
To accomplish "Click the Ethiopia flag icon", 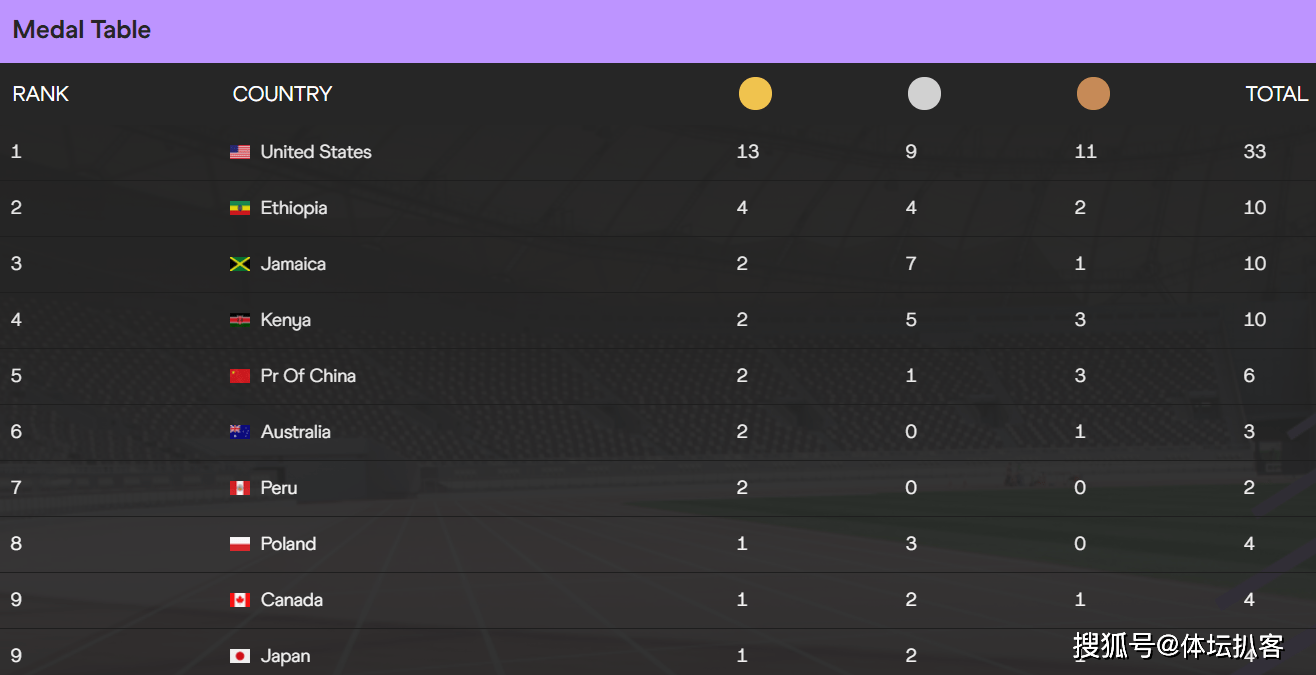I will [240, 208].
